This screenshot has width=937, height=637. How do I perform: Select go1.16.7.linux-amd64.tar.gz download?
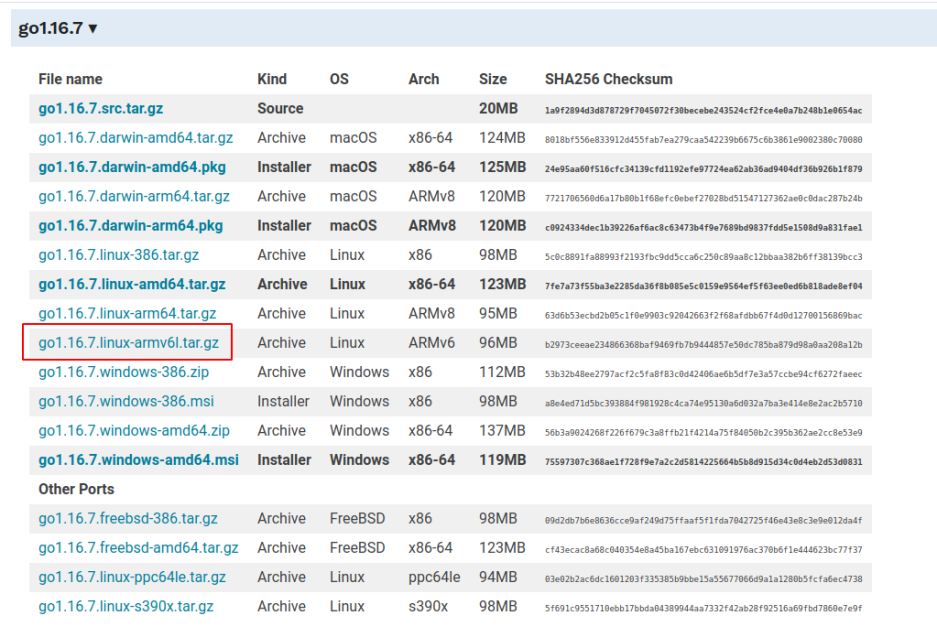(x=132, y=284)
